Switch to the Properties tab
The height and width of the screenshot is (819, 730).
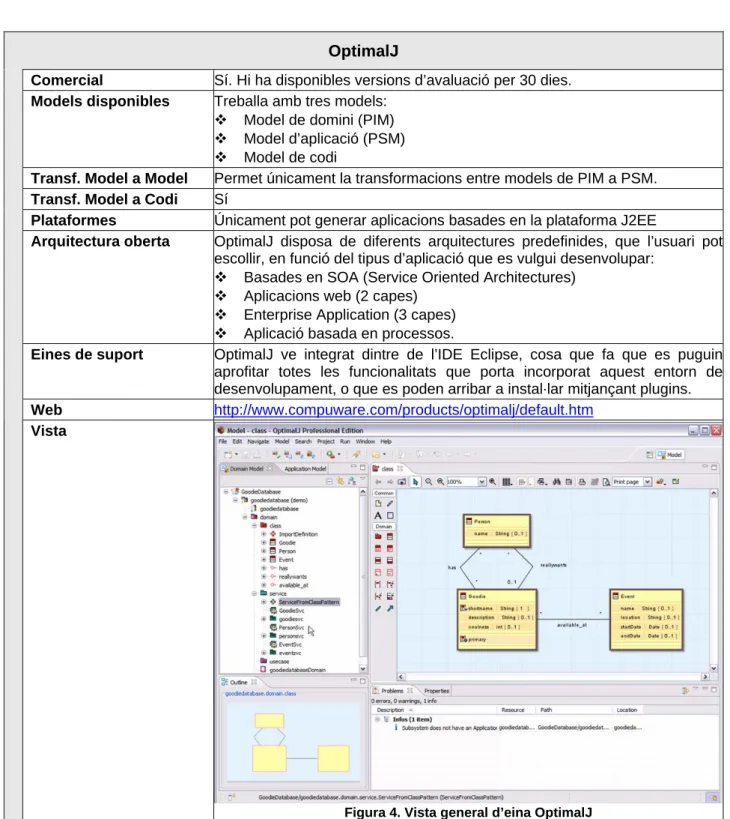click(437, 691)
